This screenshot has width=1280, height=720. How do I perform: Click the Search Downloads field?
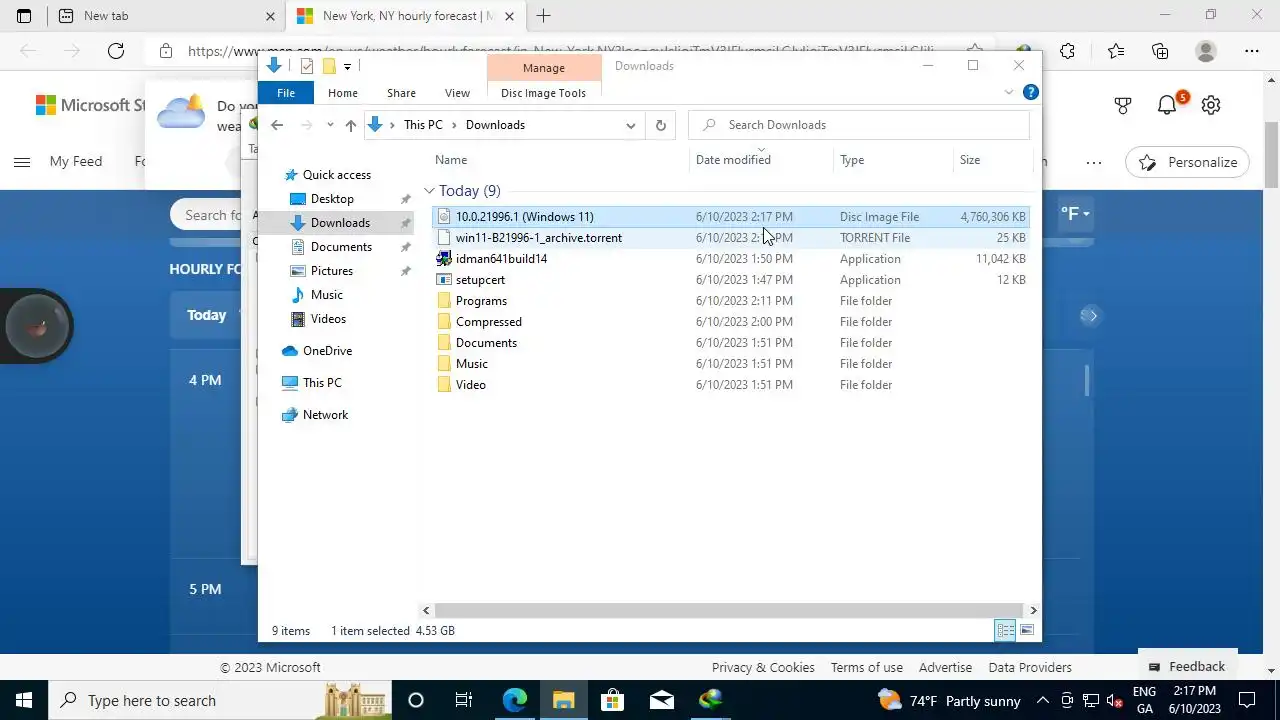point(859,125)
